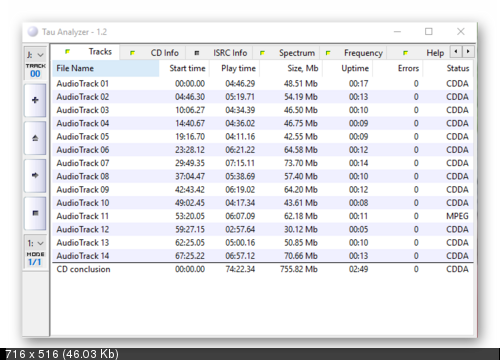Sort by Size, Mb column header
This screenshot has height=360, width=500.
tap(291, 68)
